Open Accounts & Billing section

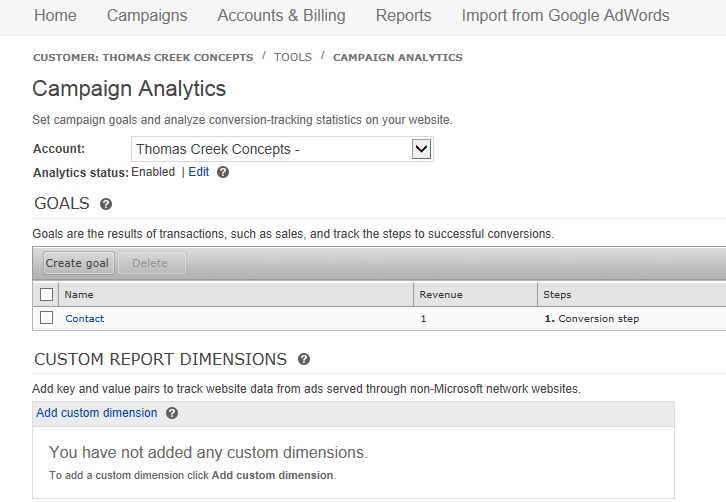point(281,15)
